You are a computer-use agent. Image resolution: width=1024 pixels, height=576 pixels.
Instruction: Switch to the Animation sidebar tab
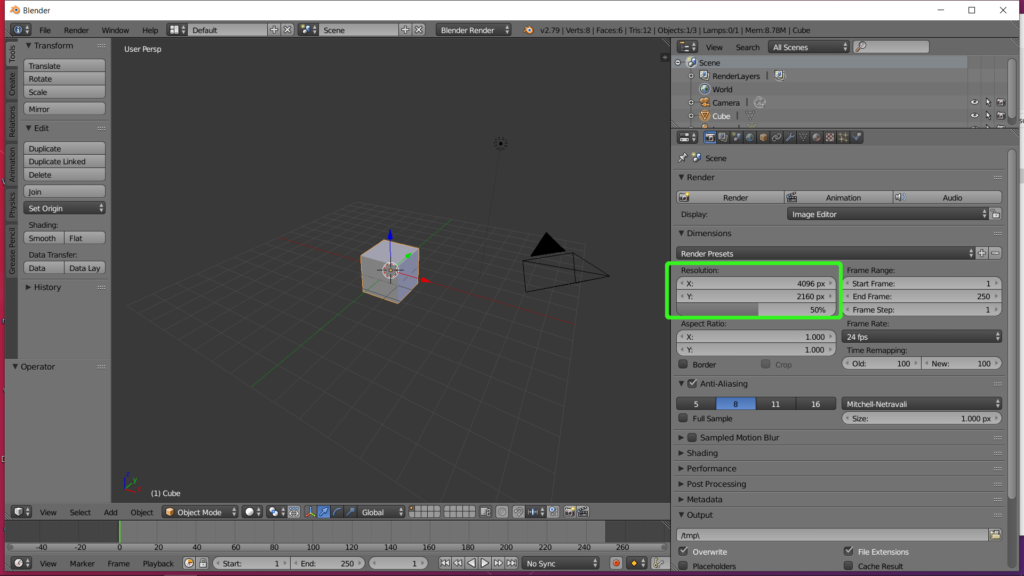point(12,164)
